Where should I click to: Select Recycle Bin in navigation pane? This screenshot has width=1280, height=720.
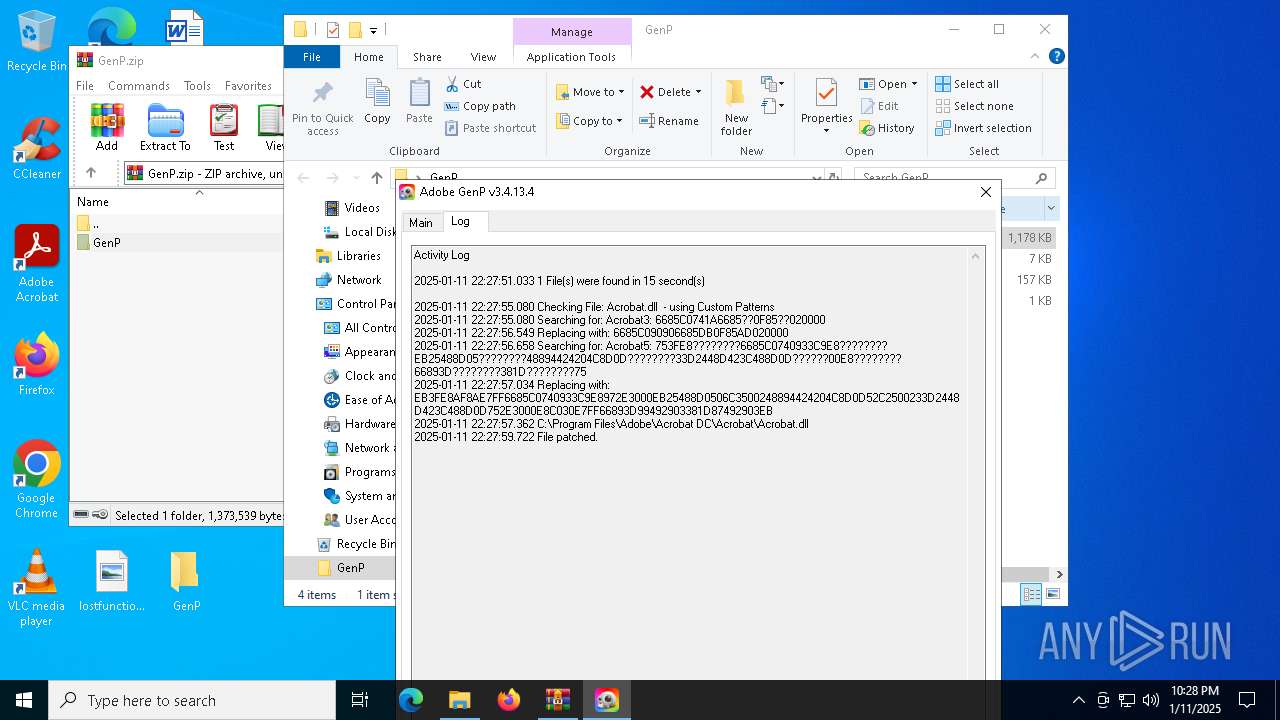pyautogui.click(x=356, y=544)
